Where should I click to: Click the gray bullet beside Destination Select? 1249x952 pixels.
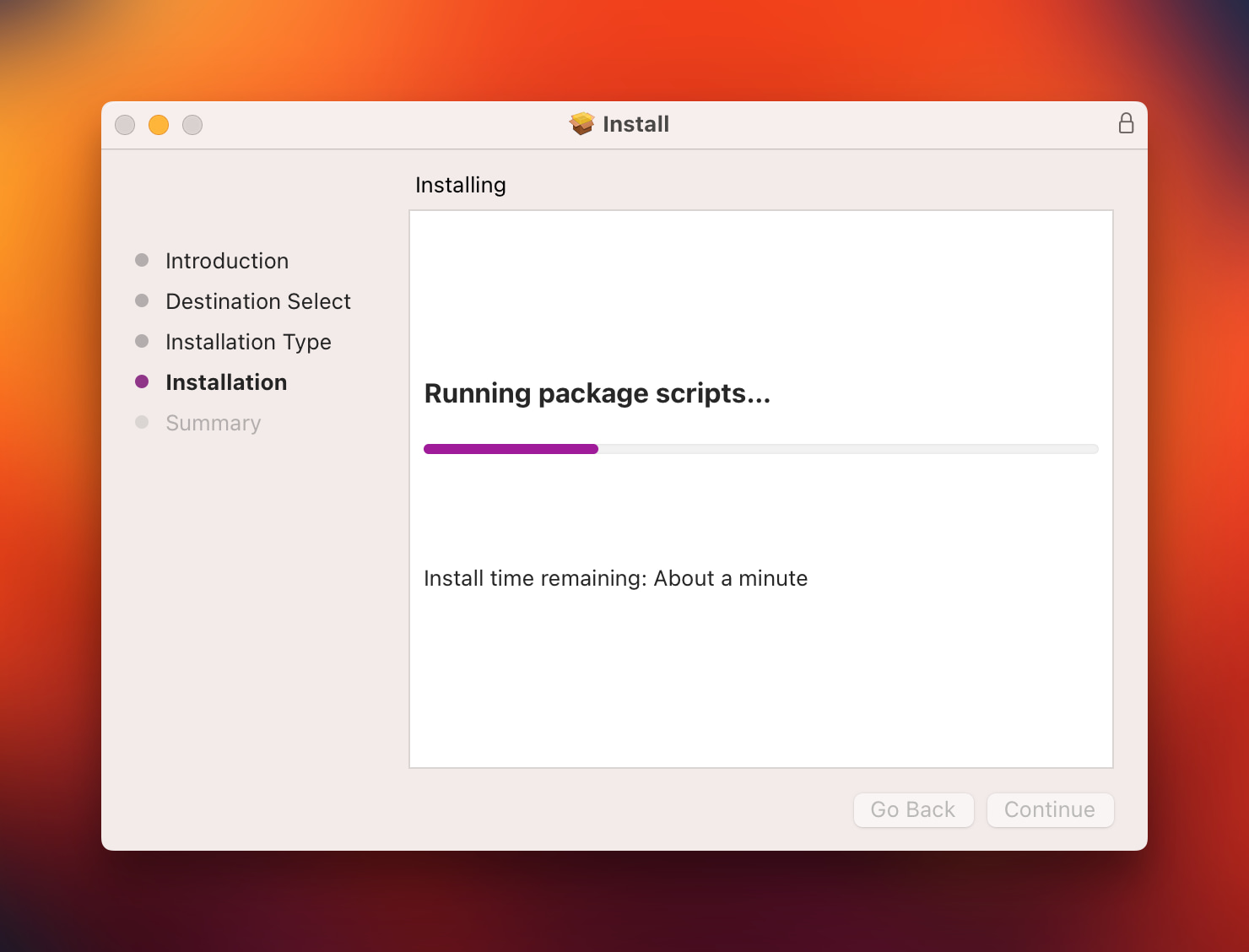pos(142,300)
